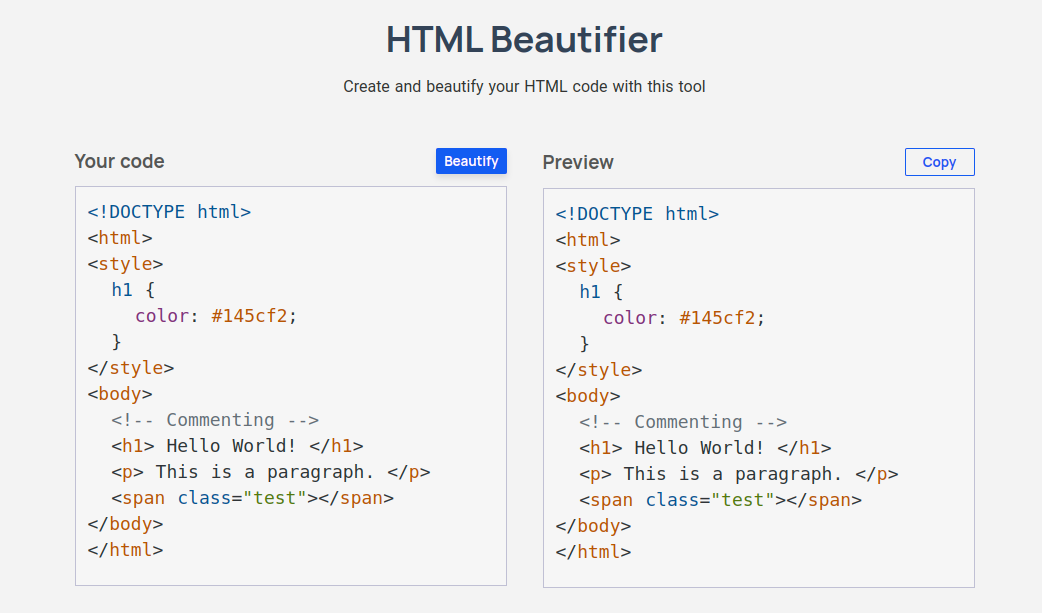Click the #145cf2 color value in Preview
Screen dimensions: 1042x613
click(x=718, y=318)
